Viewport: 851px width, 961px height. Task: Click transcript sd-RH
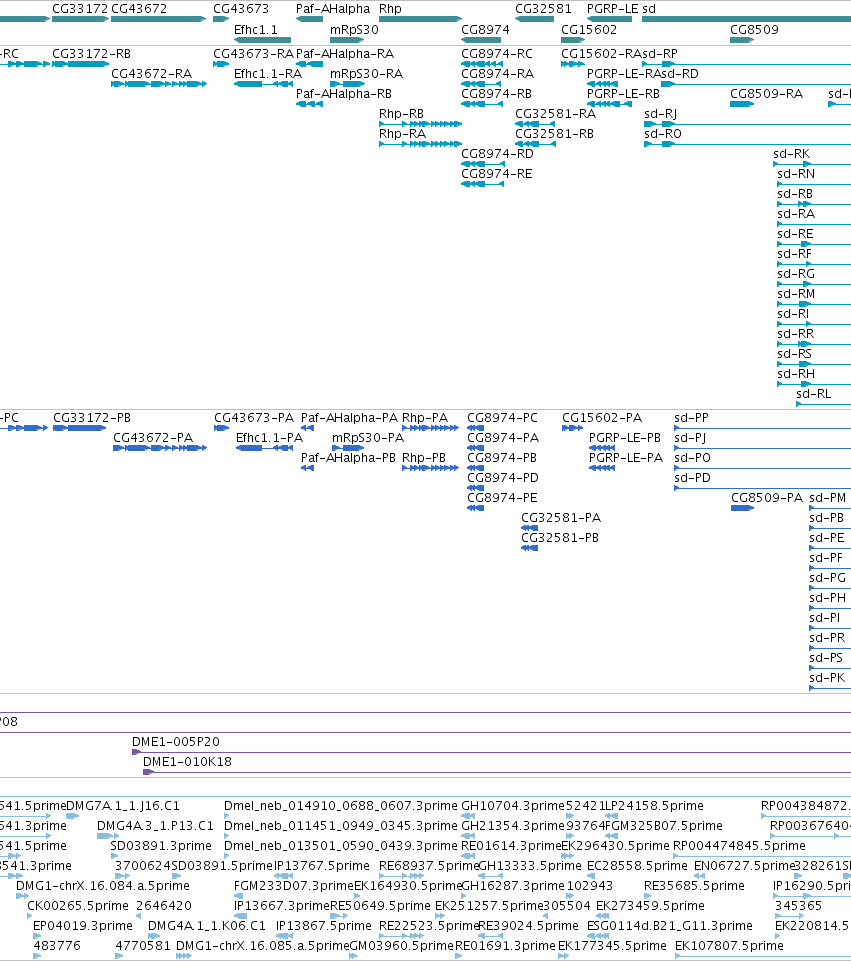(796, 374)
